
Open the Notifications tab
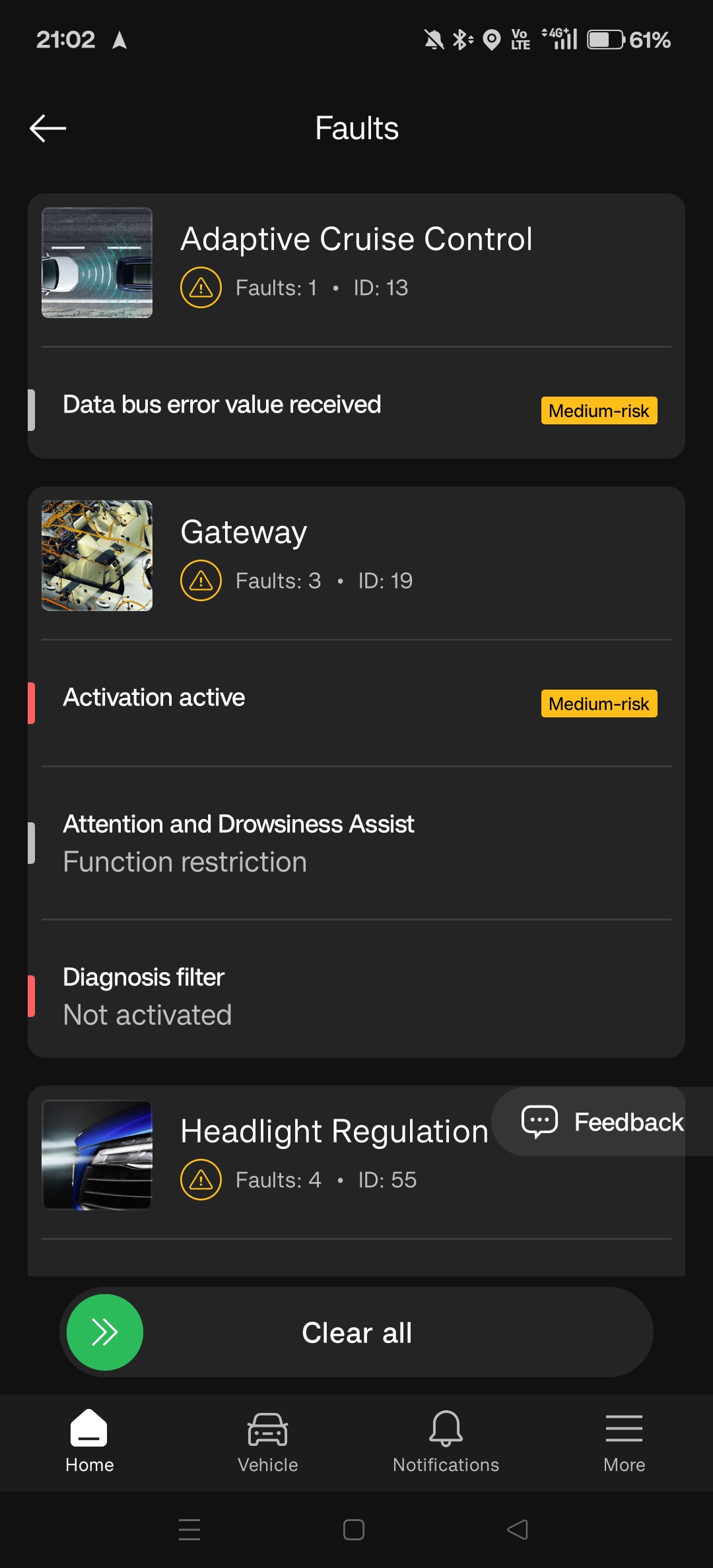[446, 1443]
